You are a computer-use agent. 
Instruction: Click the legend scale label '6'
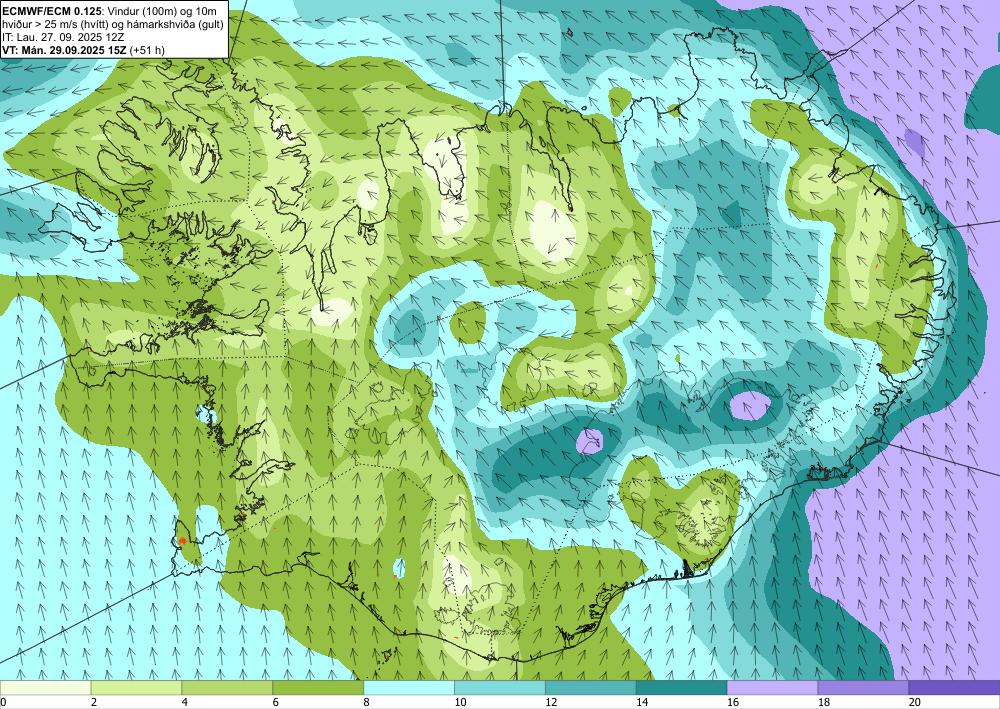tap(276, 703)
